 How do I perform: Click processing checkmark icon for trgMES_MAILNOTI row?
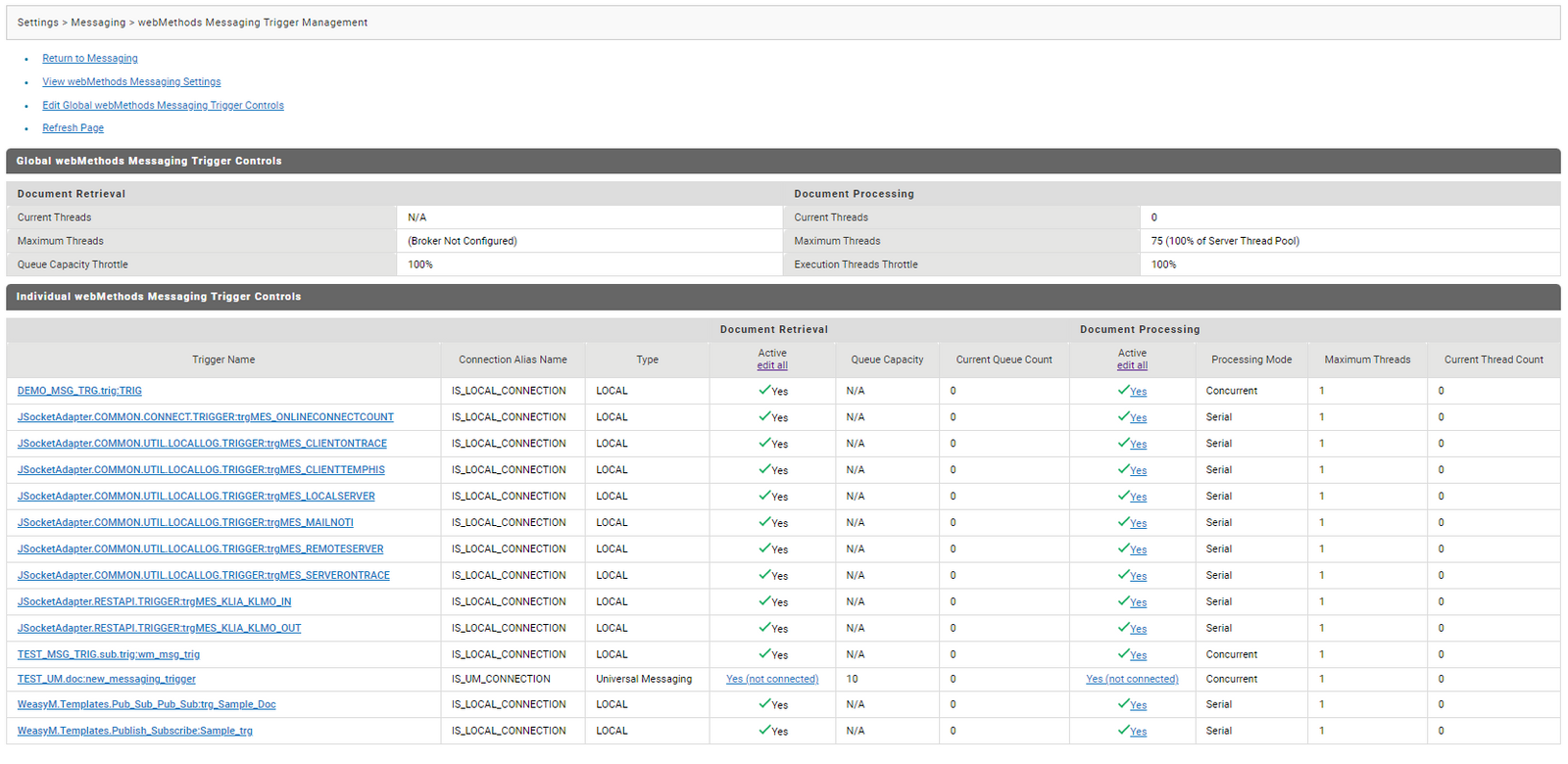[x=1124, y=522]
